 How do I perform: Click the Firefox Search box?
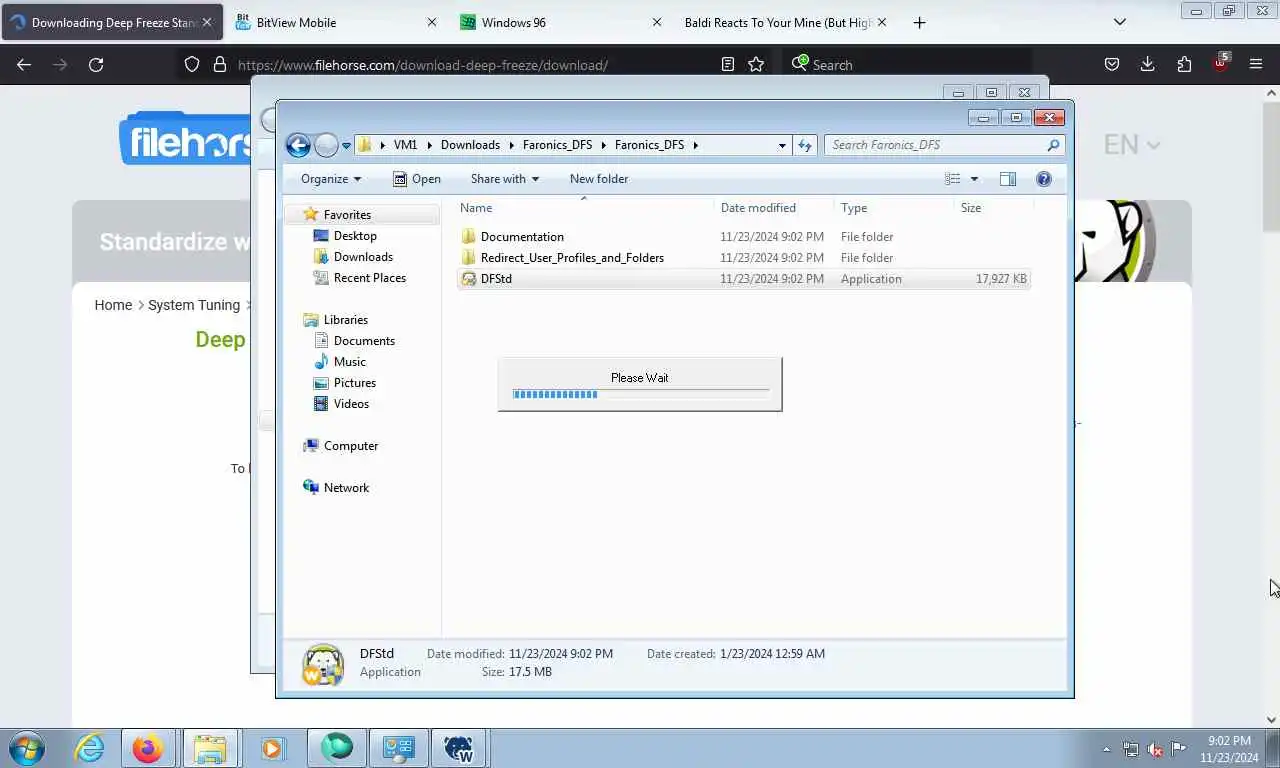click(908, 64)
